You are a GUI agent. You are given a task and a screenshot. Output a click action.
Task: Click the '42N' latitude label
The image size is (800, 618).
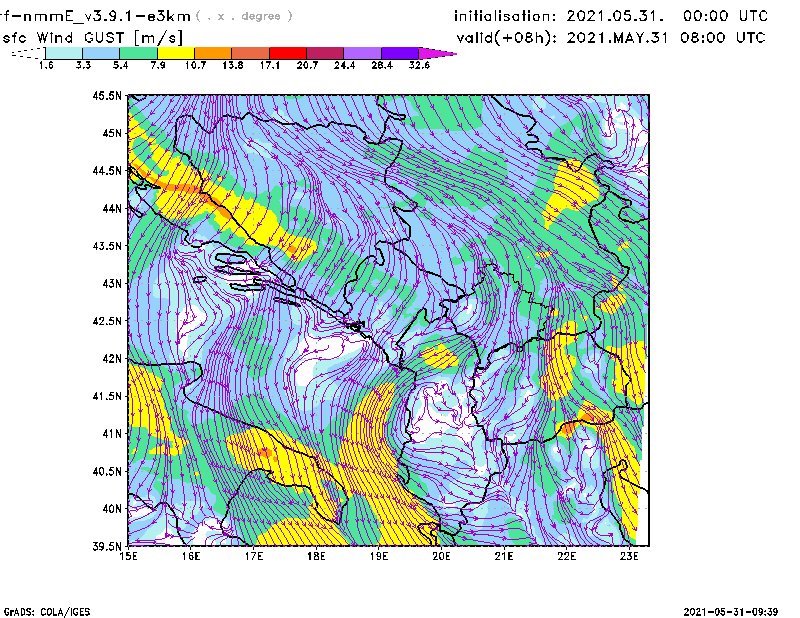tap(112, 358)
